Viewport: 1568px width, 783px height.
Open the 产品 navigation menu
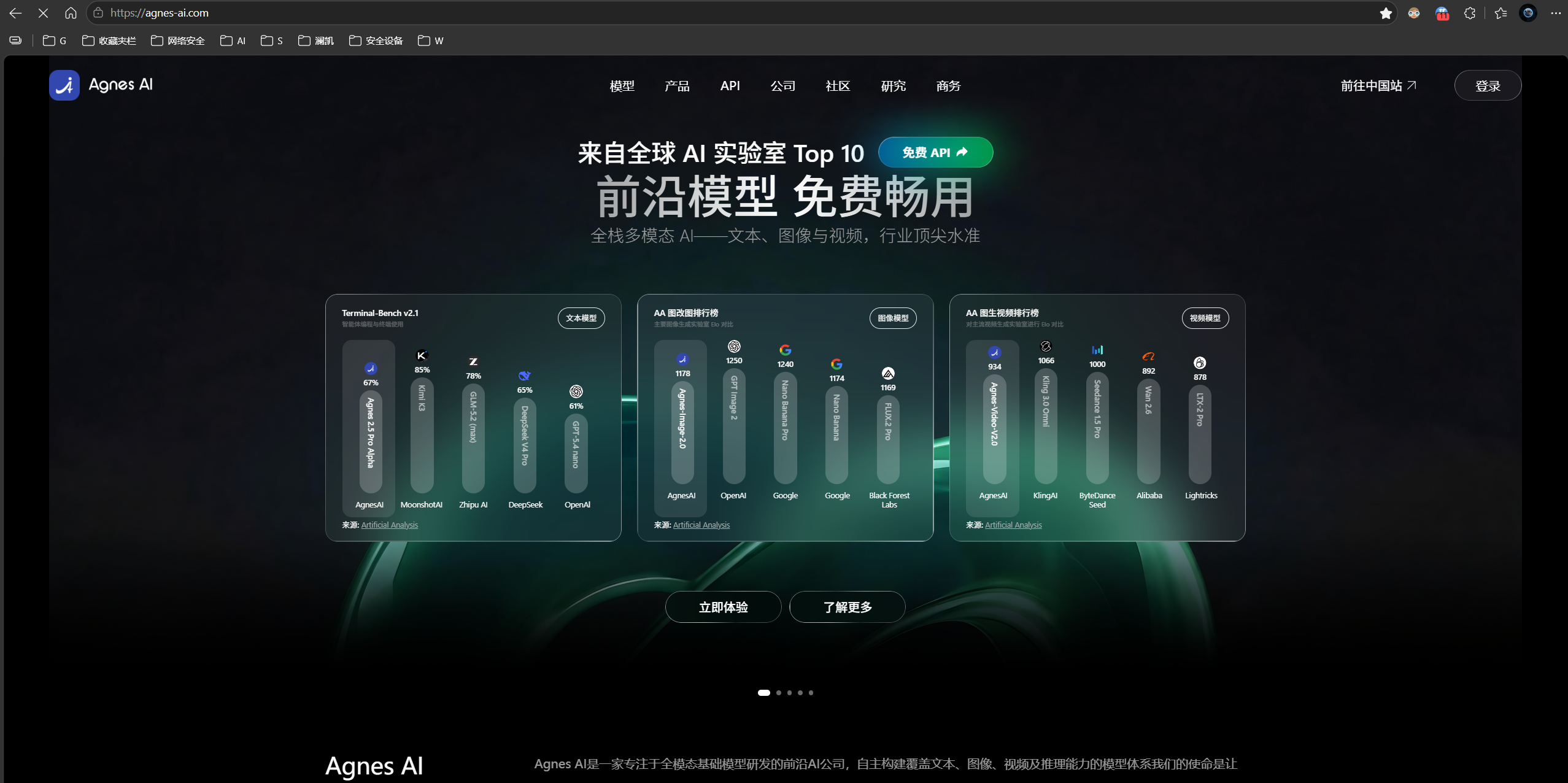[x=677, y=86]
